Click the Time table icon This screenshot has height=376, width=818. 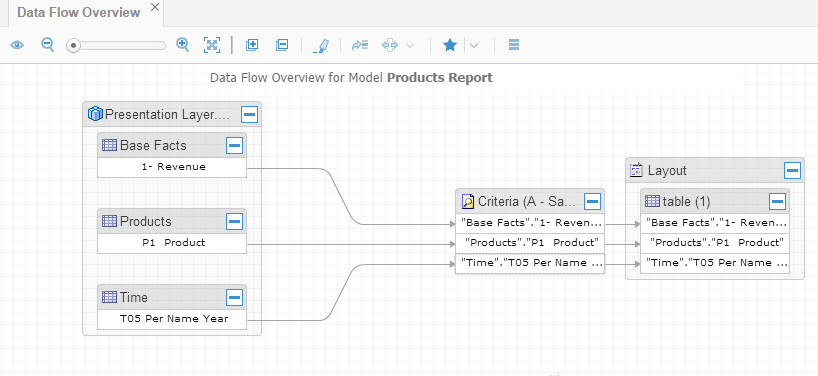pyautogui.click(x=110, y=297)
